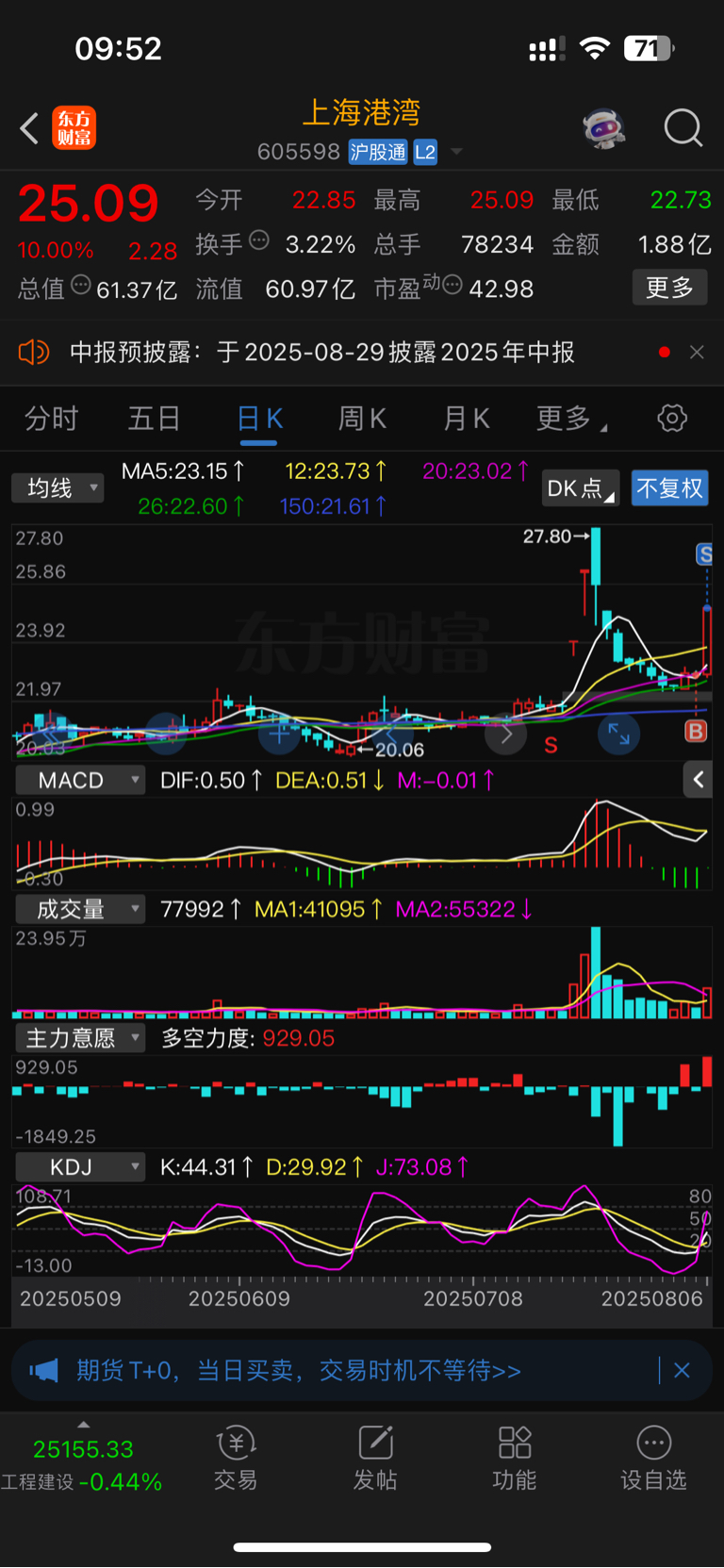Switch to the 五日 tab
Image resolution: width=724 pixels, height=1568 pixels.
click(154, 418)
